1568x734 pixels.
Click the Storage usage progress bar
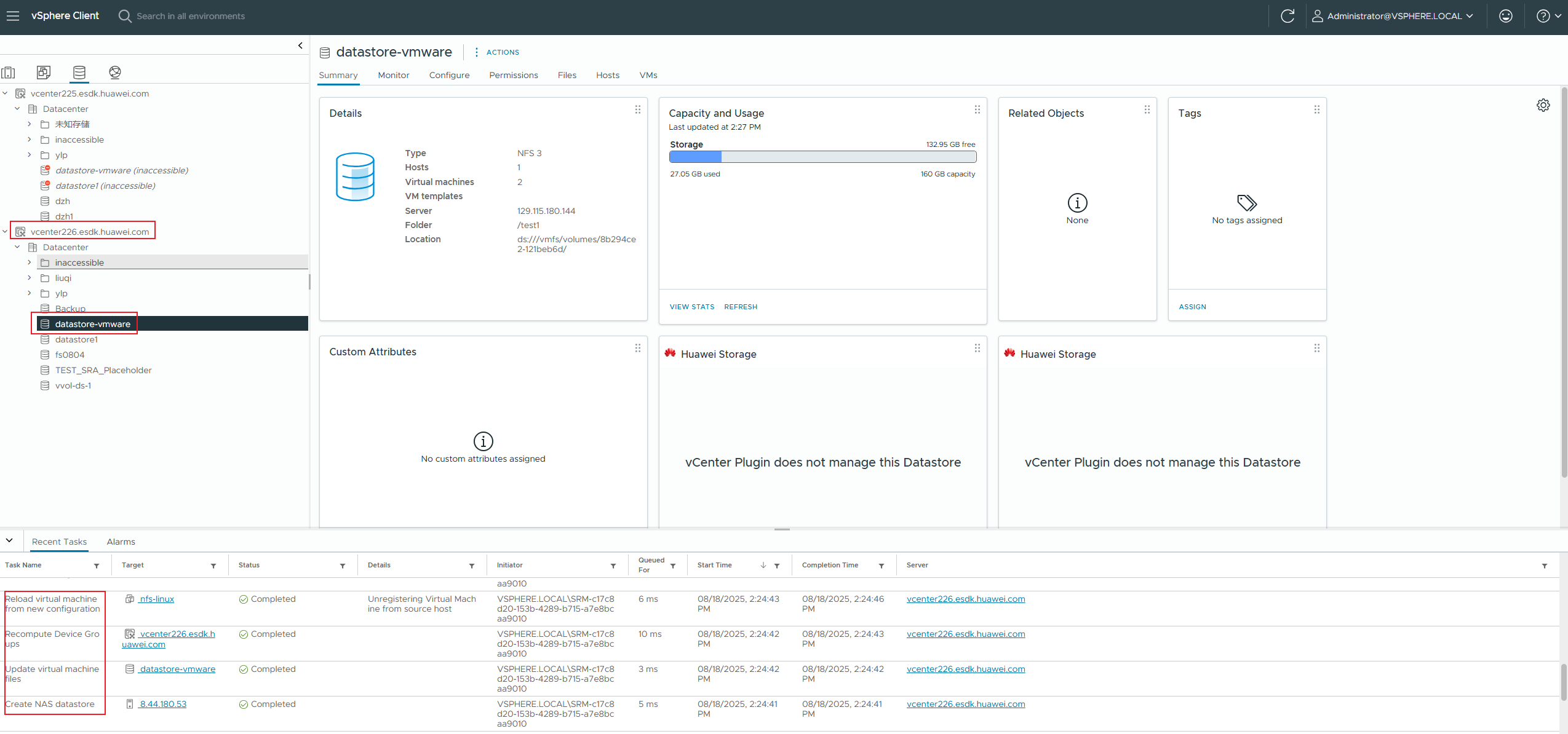[822, 157]
